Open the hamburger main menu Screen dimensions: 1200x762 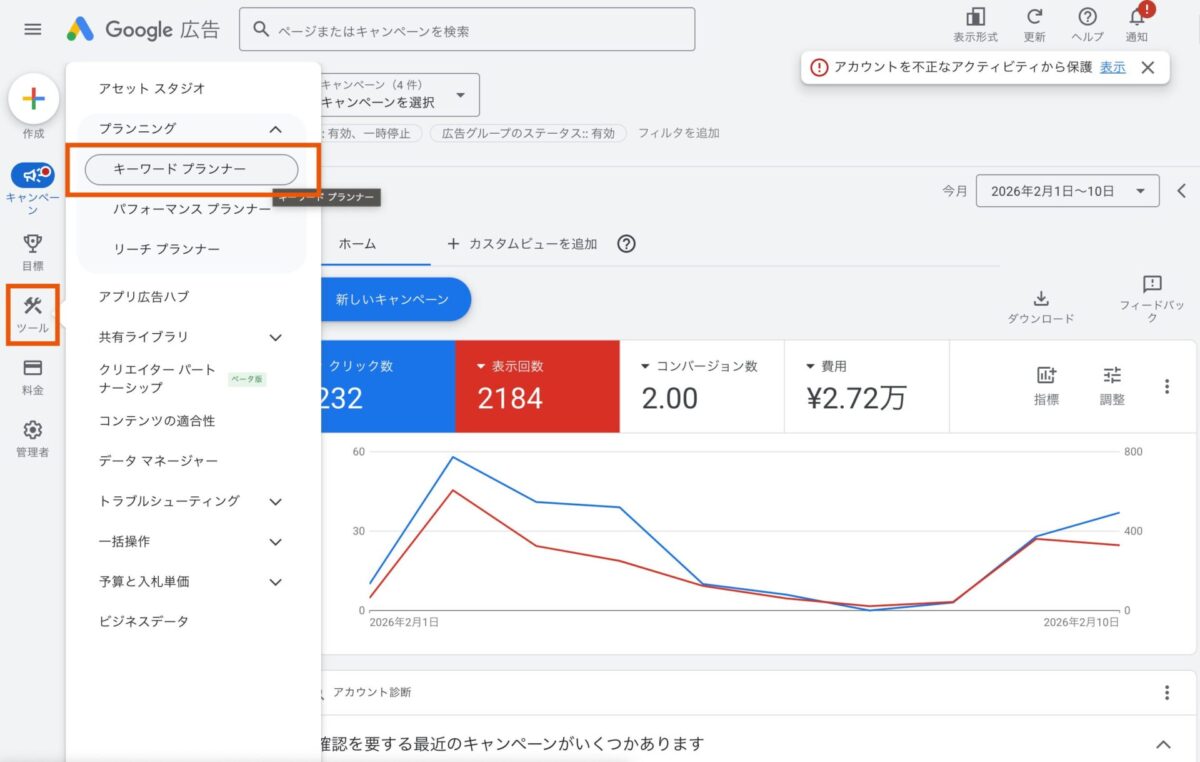pyautogui.click(x=33, y=30)
